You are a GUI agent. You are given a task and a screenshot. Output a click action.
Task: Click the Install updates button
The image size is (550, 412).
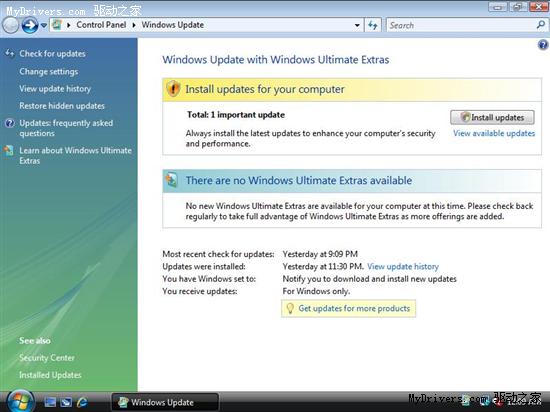(492, 117)
